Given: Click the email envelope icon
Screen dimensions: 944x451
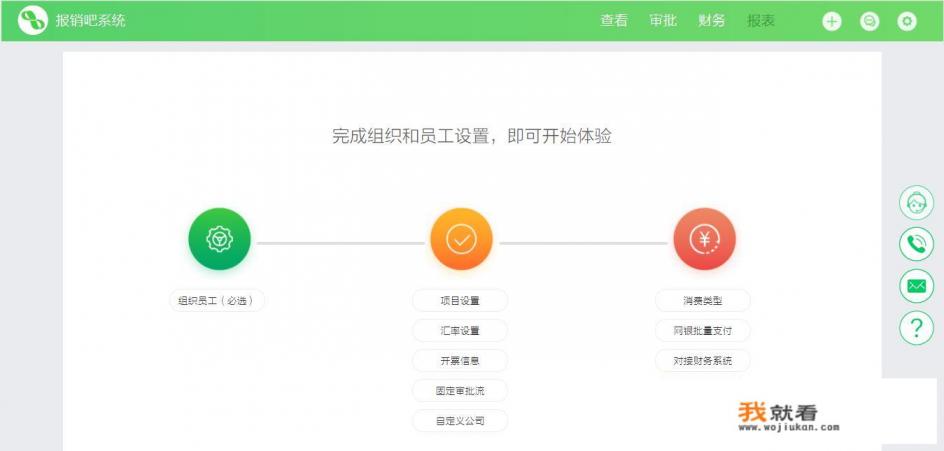Looking at the screenshot, I should 916,286.
